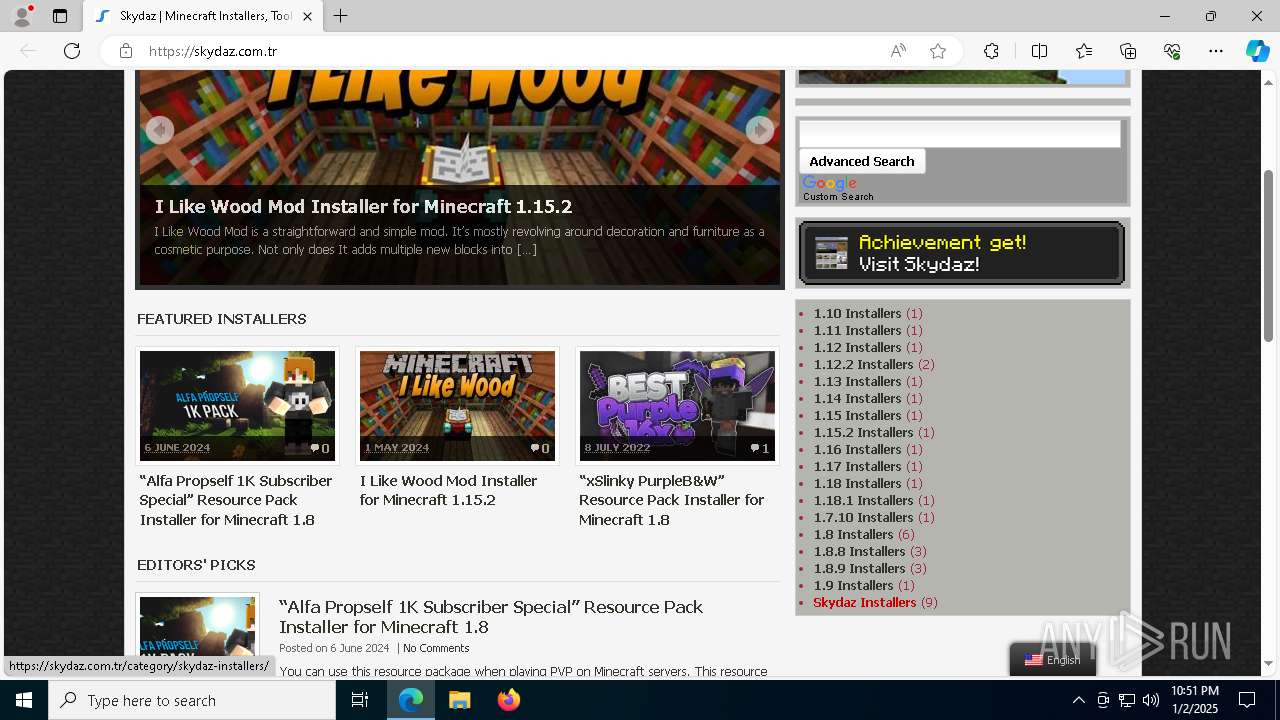Viewport: 1280px width, 720px height.
Task: Open Settings and more ellipsis menu
Action: [1216, 51]
